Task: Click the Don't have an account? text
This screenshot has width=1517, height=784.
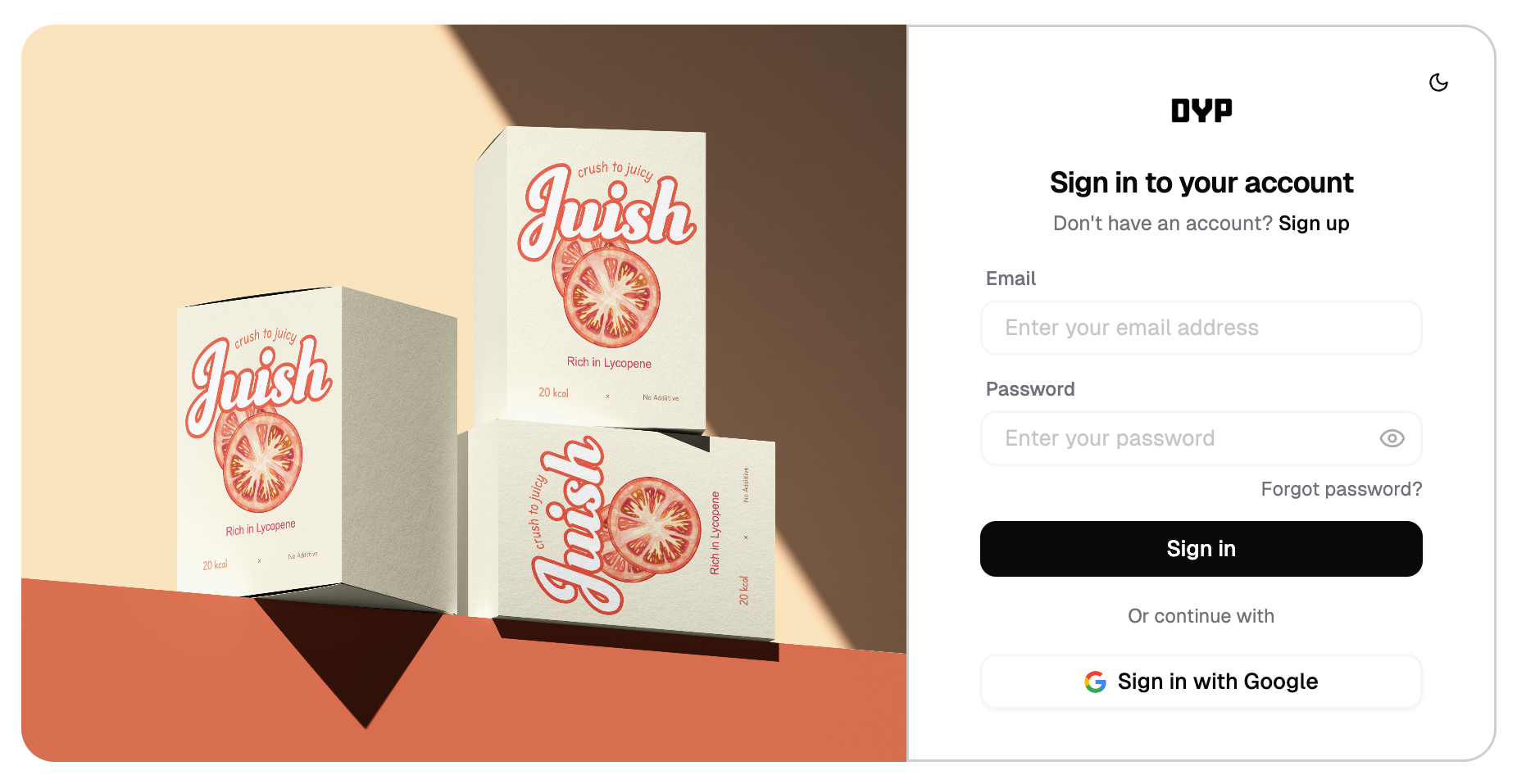Action: 1162,224
